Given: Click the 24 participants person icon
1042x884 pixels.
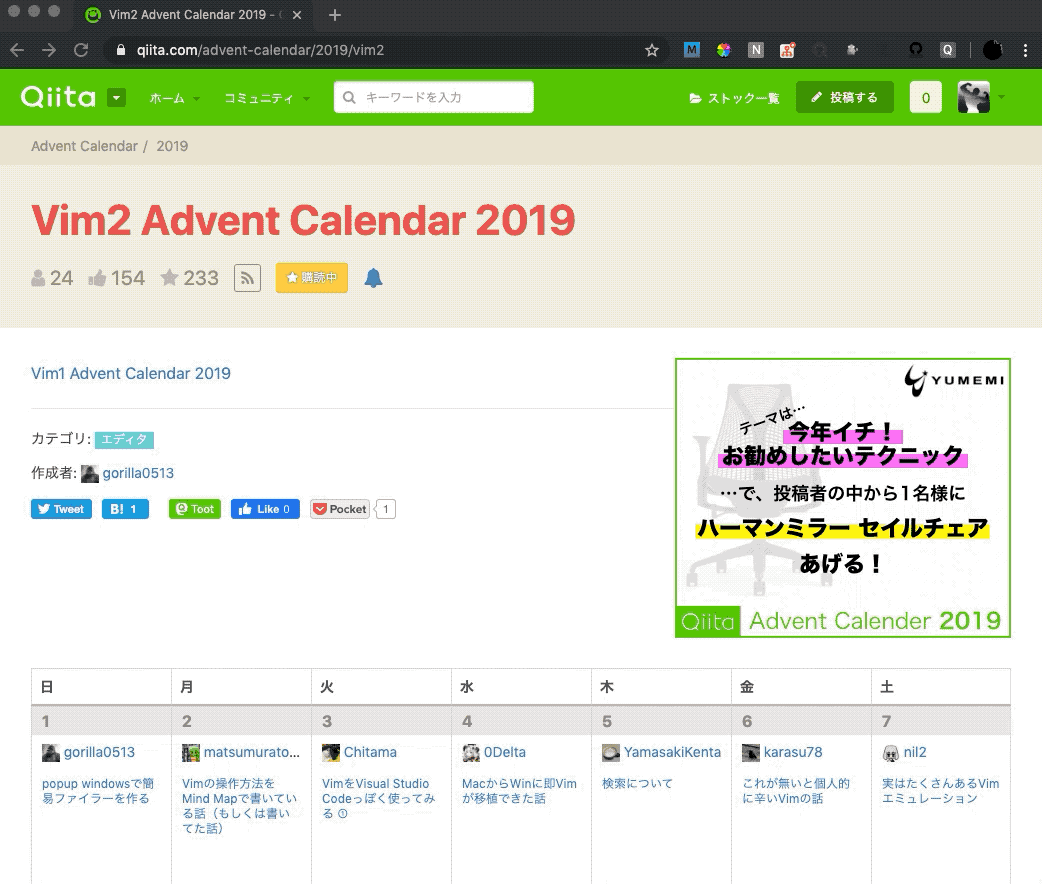Looking at the screenshot, I should [39, 278].
